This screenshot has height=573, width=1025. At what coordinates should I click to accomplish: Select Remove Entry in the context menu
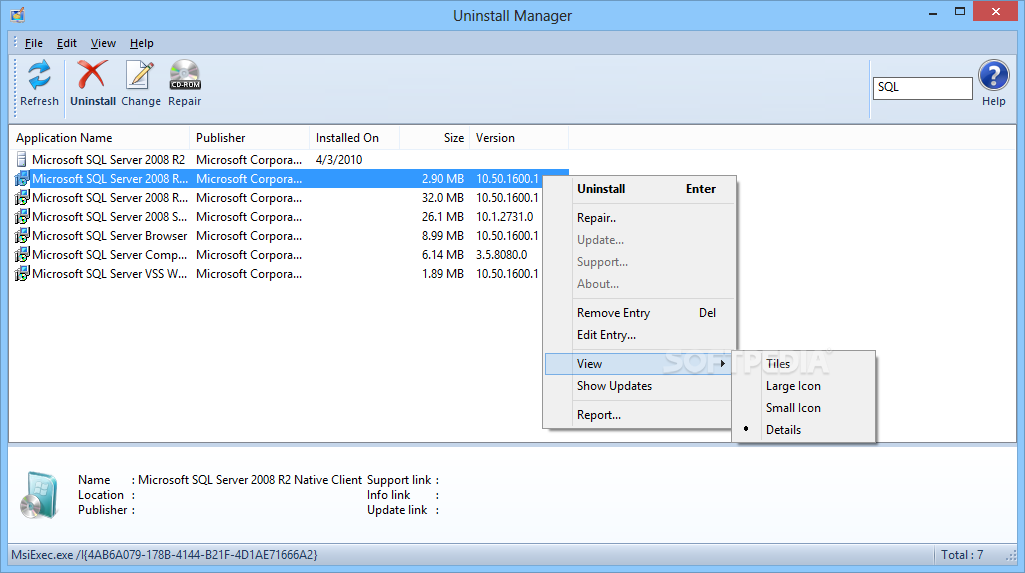coord(639,312)
